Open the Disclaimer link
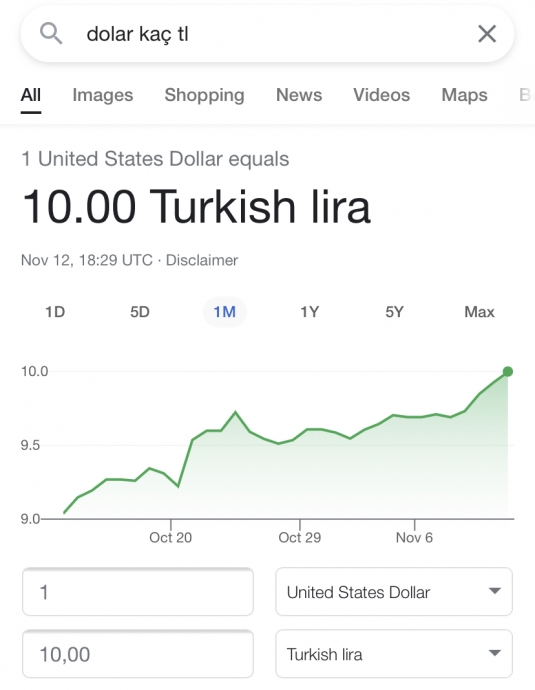The height and width of the screenshot is (690, 535). tap(202, 260)
